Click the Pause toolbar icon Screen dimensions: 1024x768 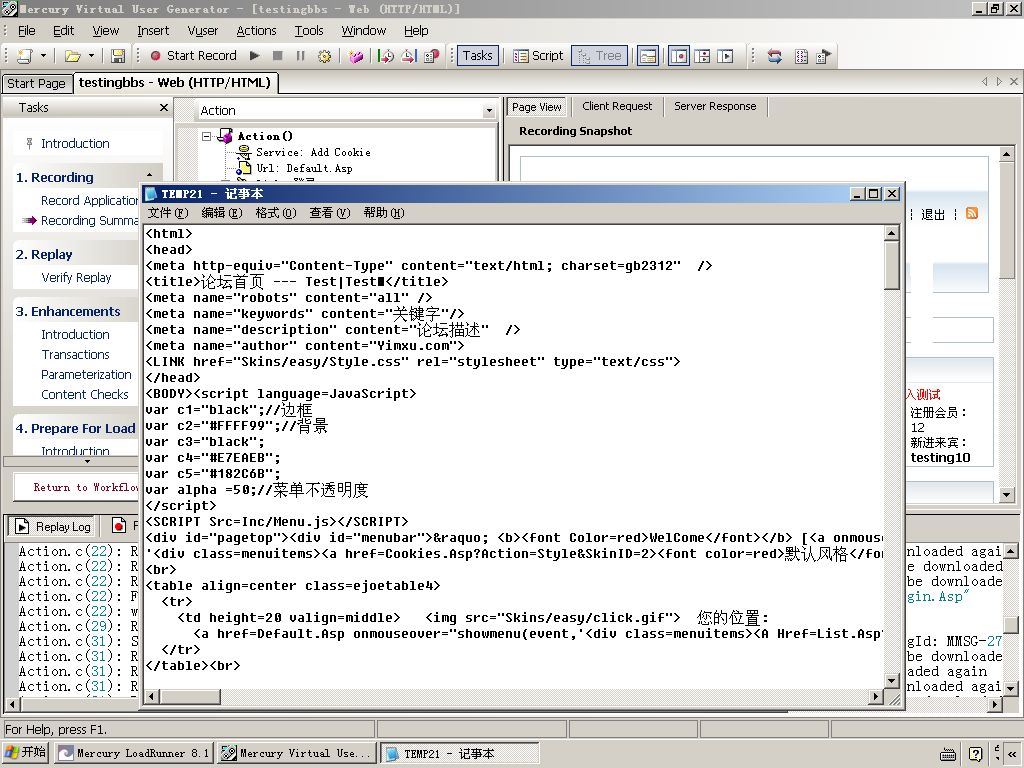click(300, 56)
